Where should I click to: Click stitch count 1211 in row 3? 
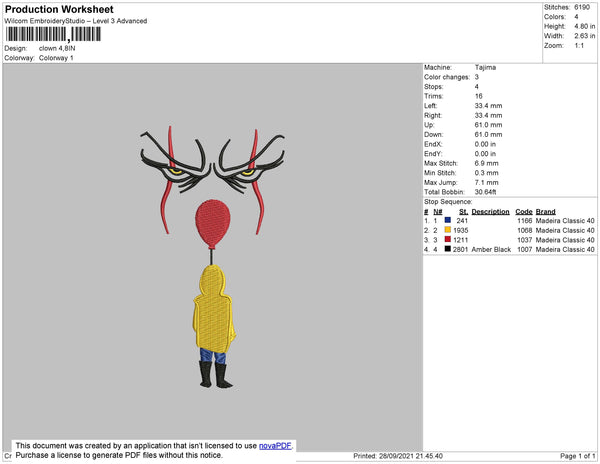coord(461,240)
